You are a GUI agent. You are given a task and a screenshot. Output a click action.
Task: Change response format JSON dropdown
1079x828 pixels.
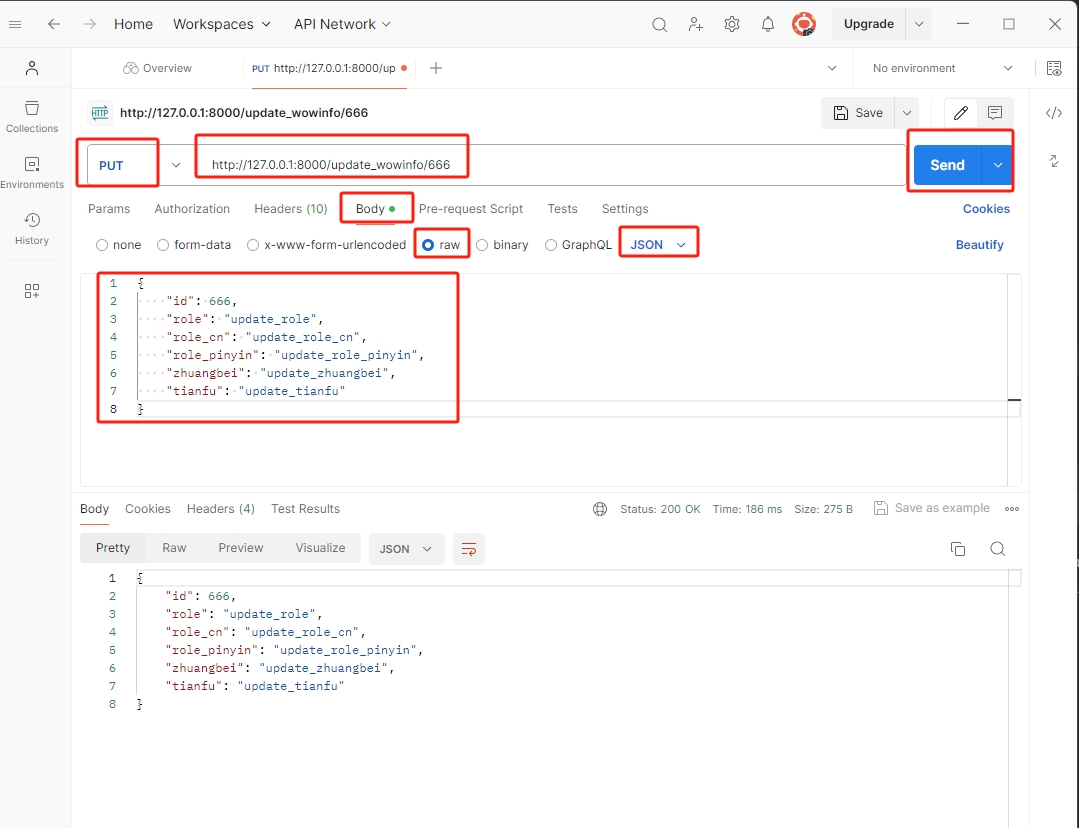pos(406,549)
